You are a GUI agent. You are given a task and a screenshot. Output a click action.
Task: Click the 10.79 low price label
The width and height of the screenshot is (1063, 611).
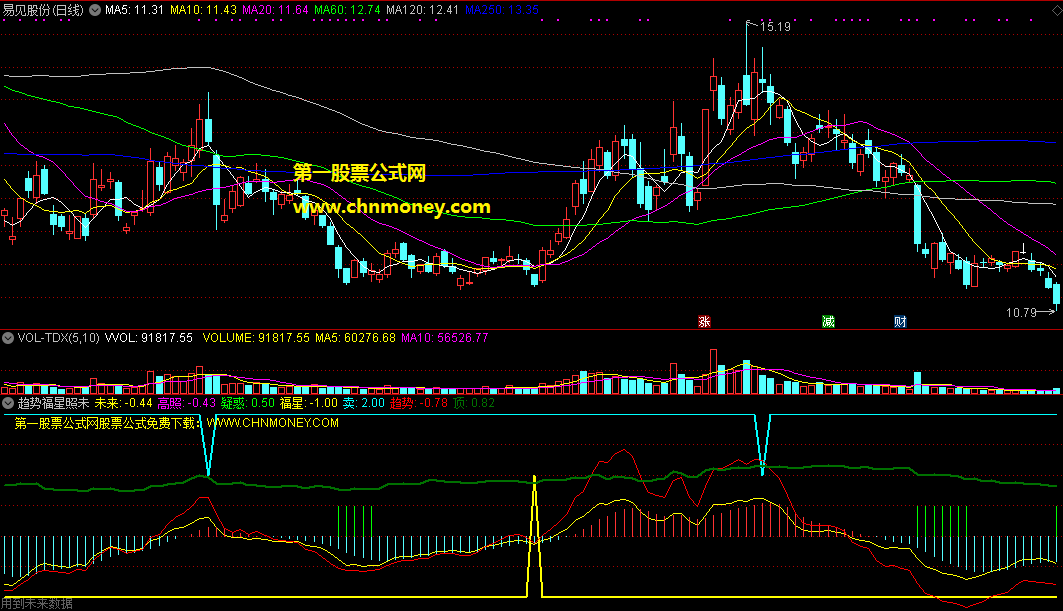[1021, 313]
